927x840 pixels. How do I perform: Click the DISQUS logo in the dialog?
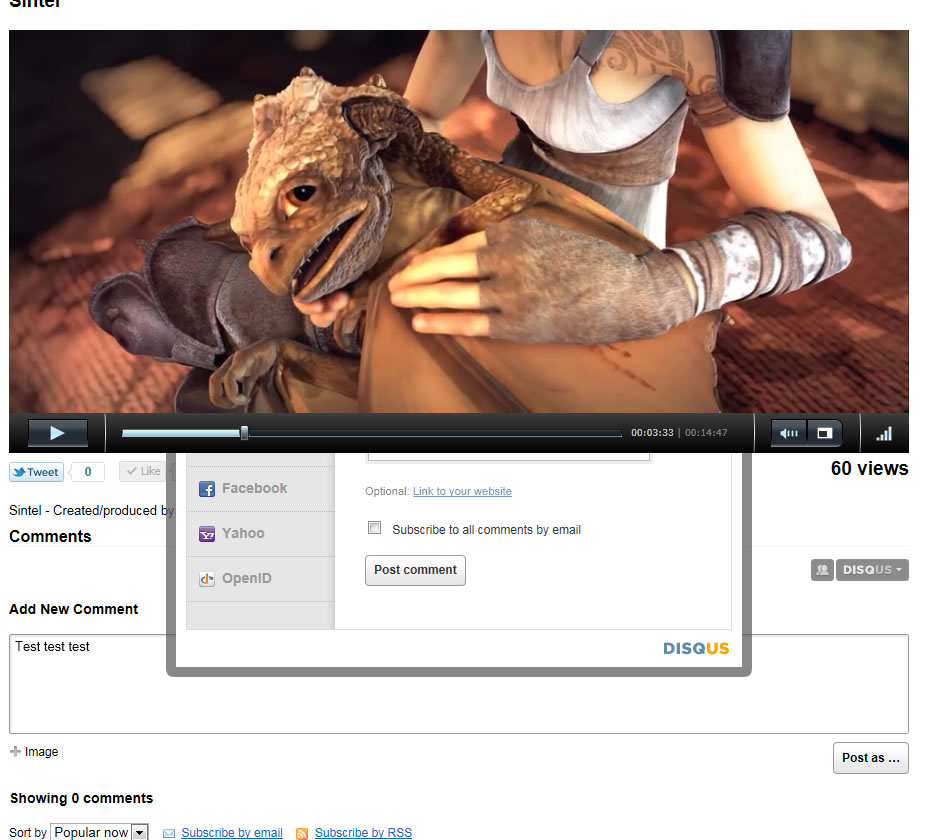pos(696,648)
